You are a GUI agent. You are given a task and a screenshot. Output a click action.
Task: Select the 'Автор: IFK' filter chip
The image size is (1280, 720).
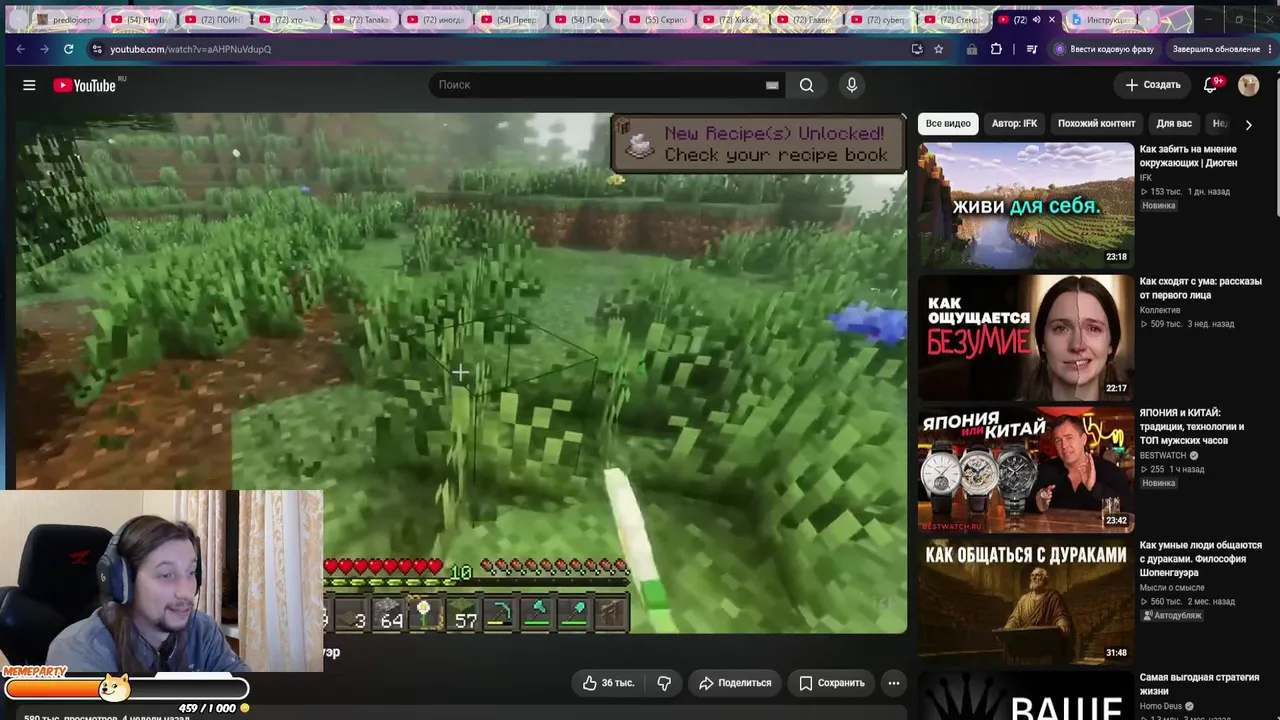point(1014,124)
